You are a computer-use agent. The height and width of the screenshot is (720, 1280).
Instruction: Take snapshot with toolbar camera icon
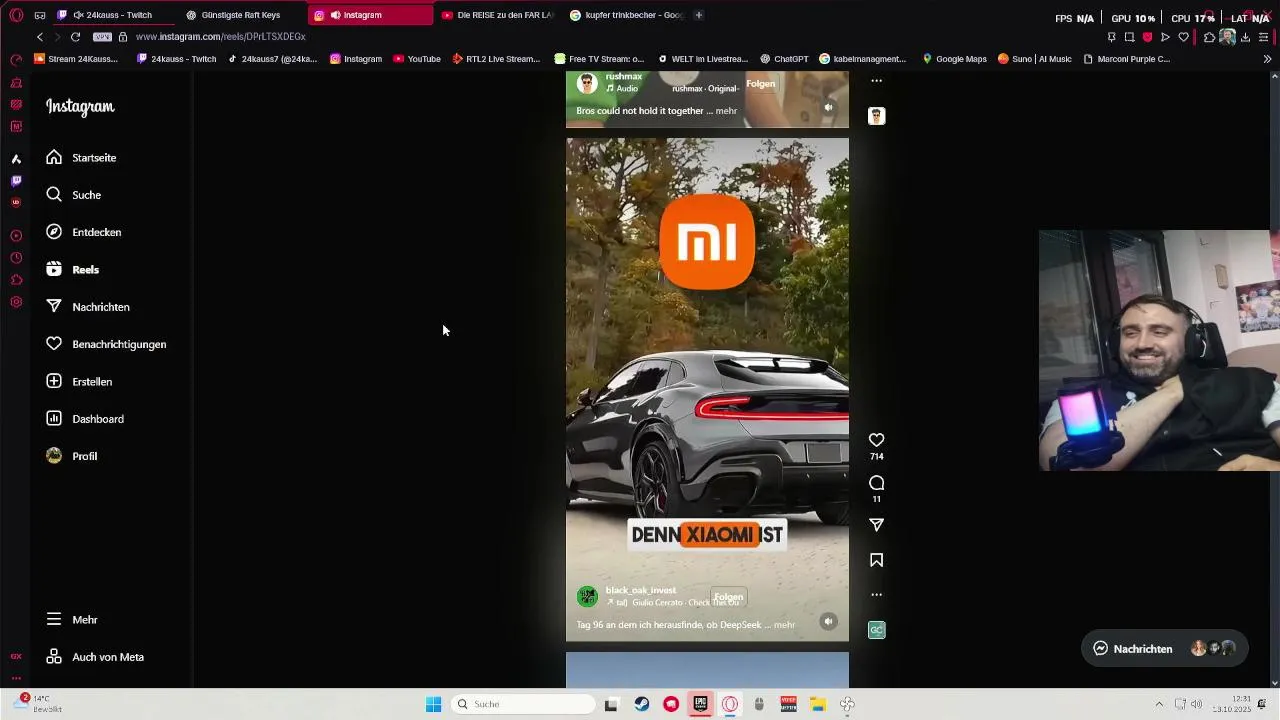pyautogui.click(x=1129, y=37)
